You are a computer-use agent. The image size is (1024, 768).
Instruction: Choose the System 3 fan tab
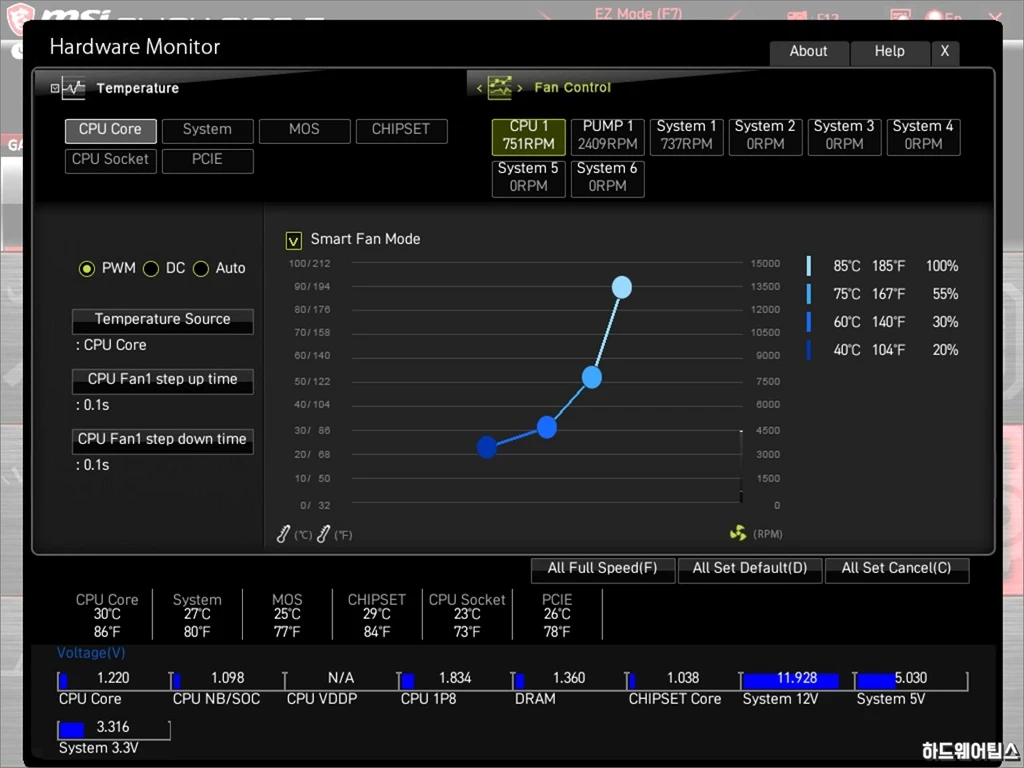click(844, 136)
